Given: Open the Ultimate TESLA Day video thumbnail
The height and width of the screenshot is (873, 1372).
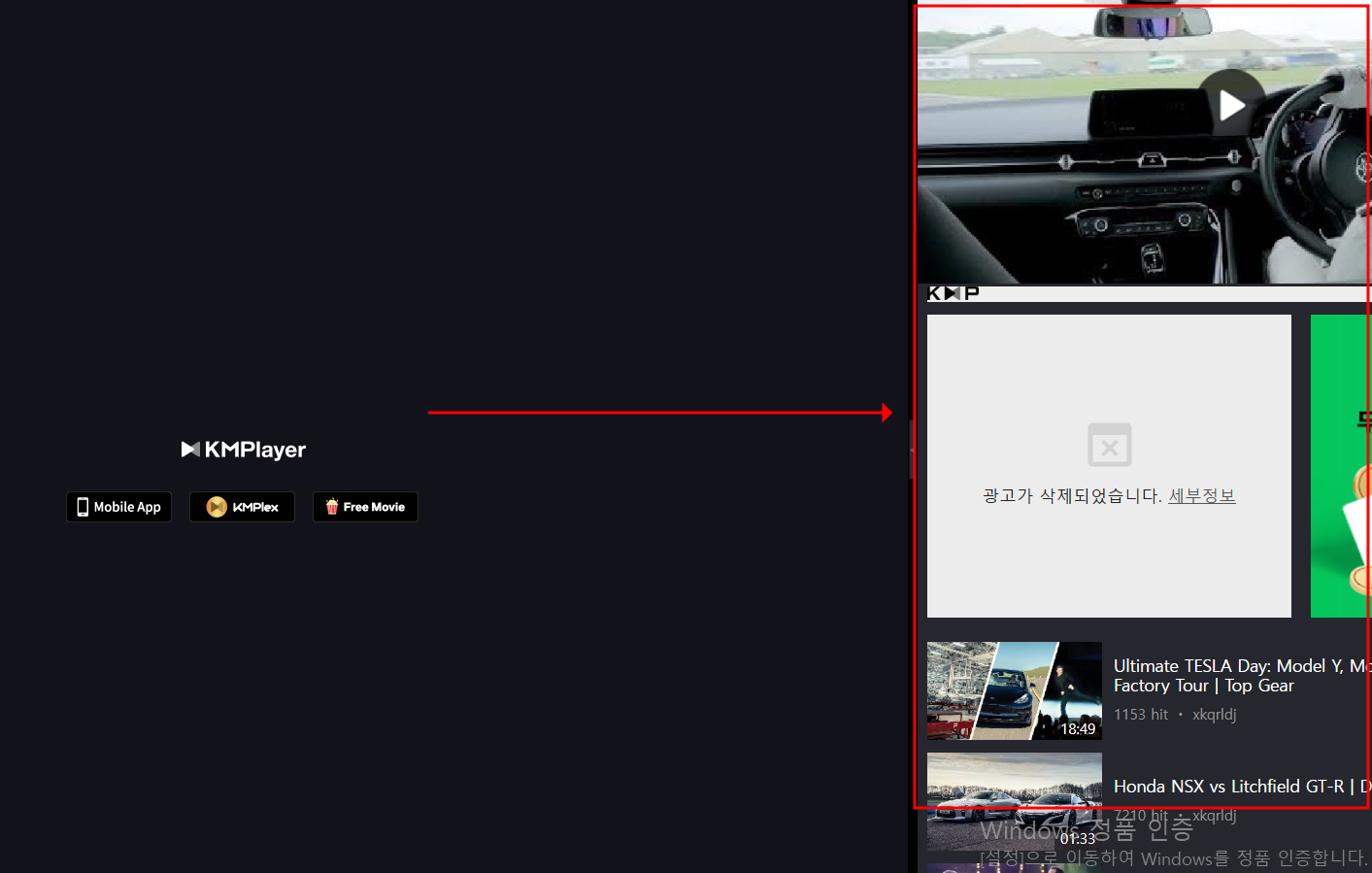Looking at the screenshot, I should 1015,690.
